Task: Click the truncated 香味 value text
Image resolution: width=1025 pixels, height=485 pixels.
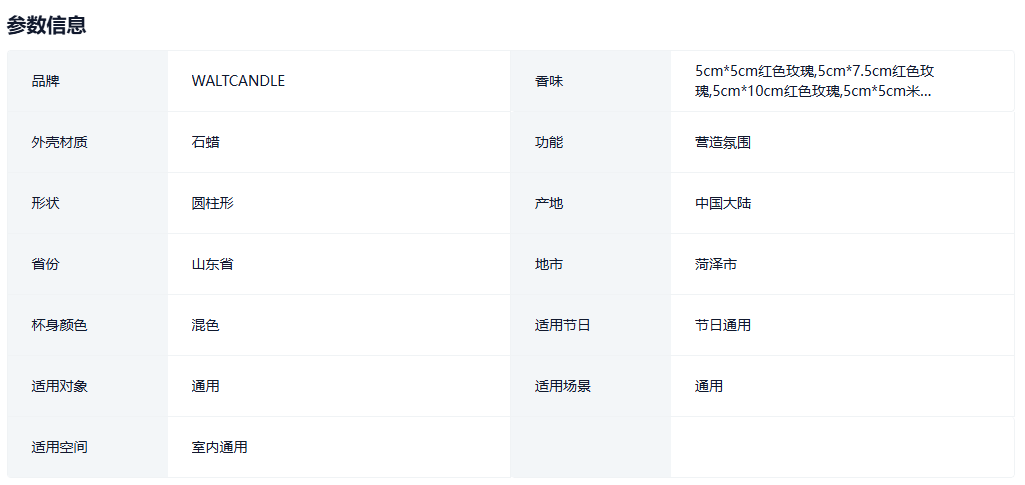Action: (x=815, y=81)
